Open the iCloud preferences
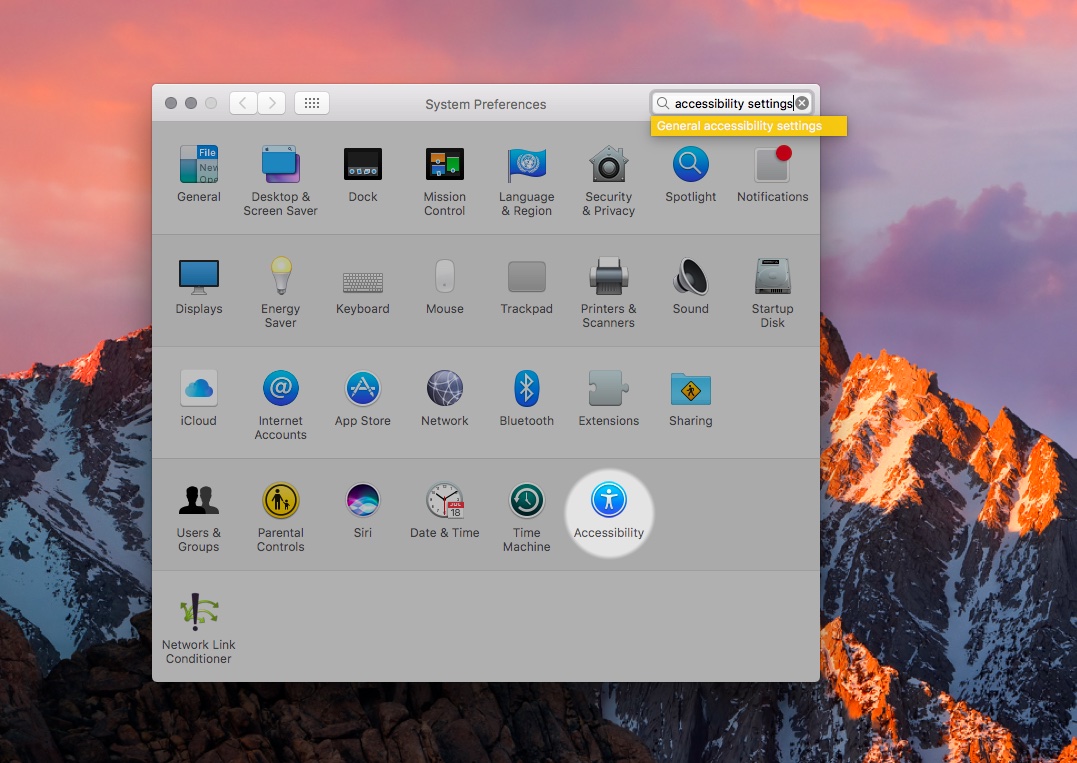 coord(198,389)
